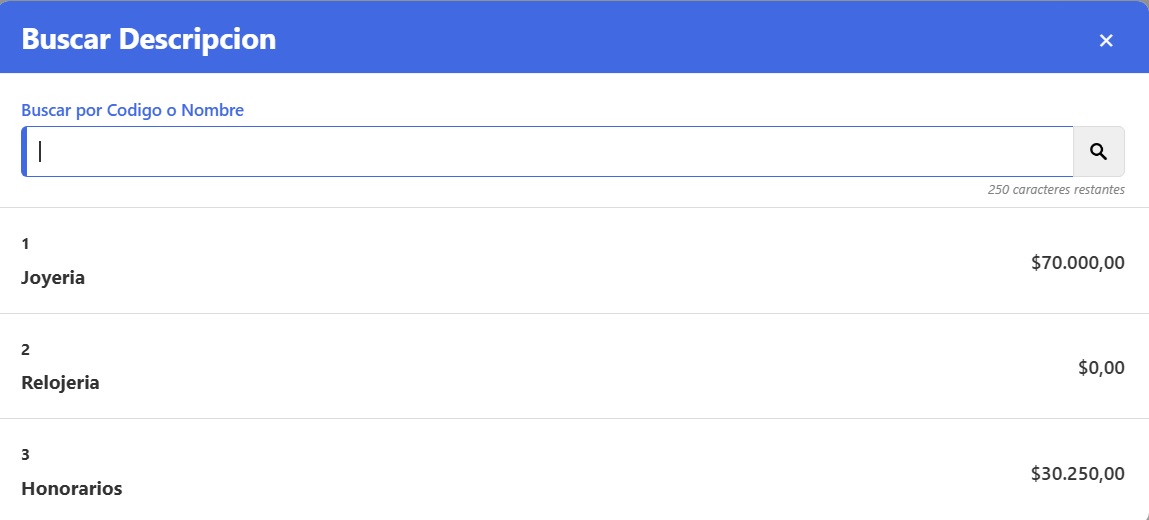Click code number 2 above Relojeria

tap(25, 349)
